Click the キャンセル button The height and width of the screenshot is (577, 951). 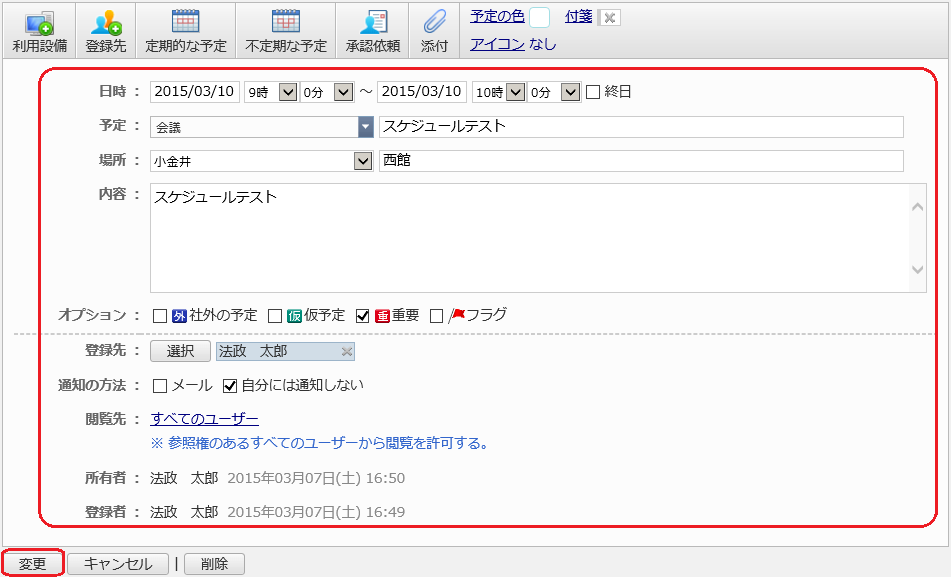[118, 564]
